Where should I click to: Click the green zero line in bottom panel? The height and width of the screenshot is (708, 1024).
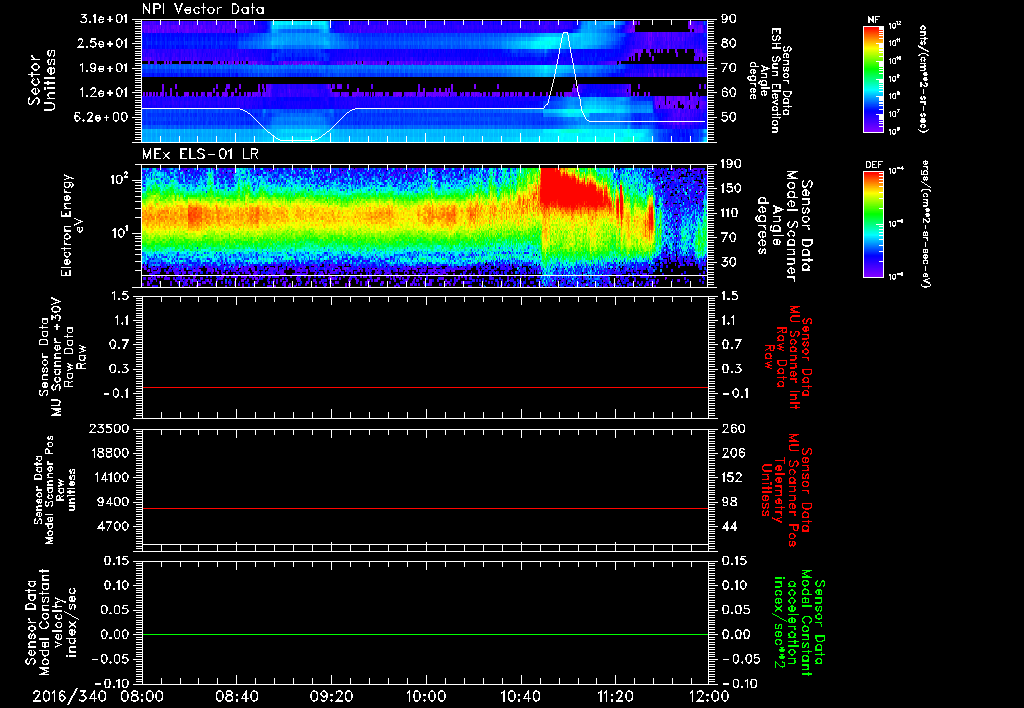[x=424, y=635]
